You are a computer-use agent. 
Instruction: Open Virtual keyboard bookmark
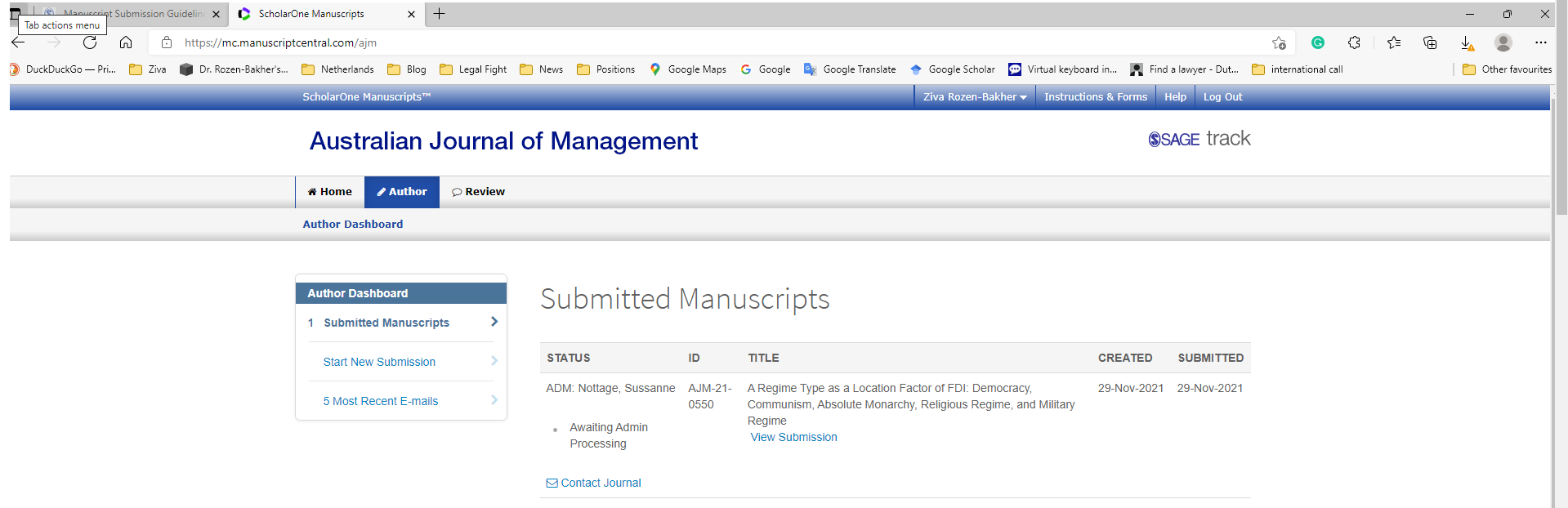coord(1063,69)
